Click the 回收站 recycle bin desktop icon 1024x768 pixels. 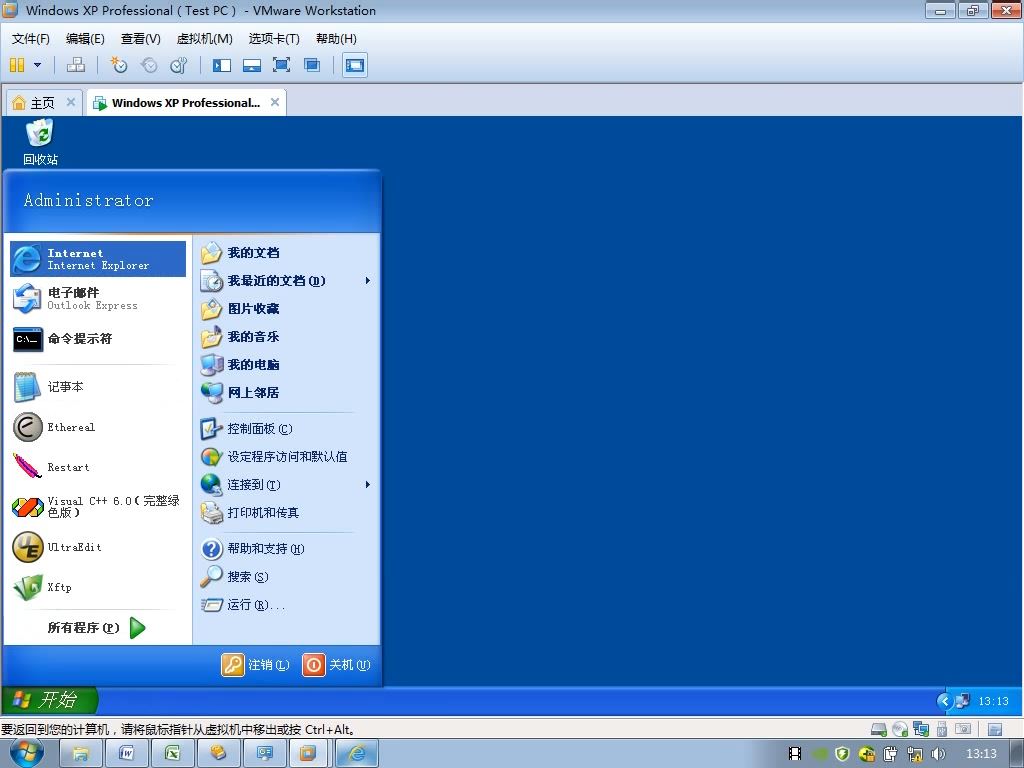[40, 142]
